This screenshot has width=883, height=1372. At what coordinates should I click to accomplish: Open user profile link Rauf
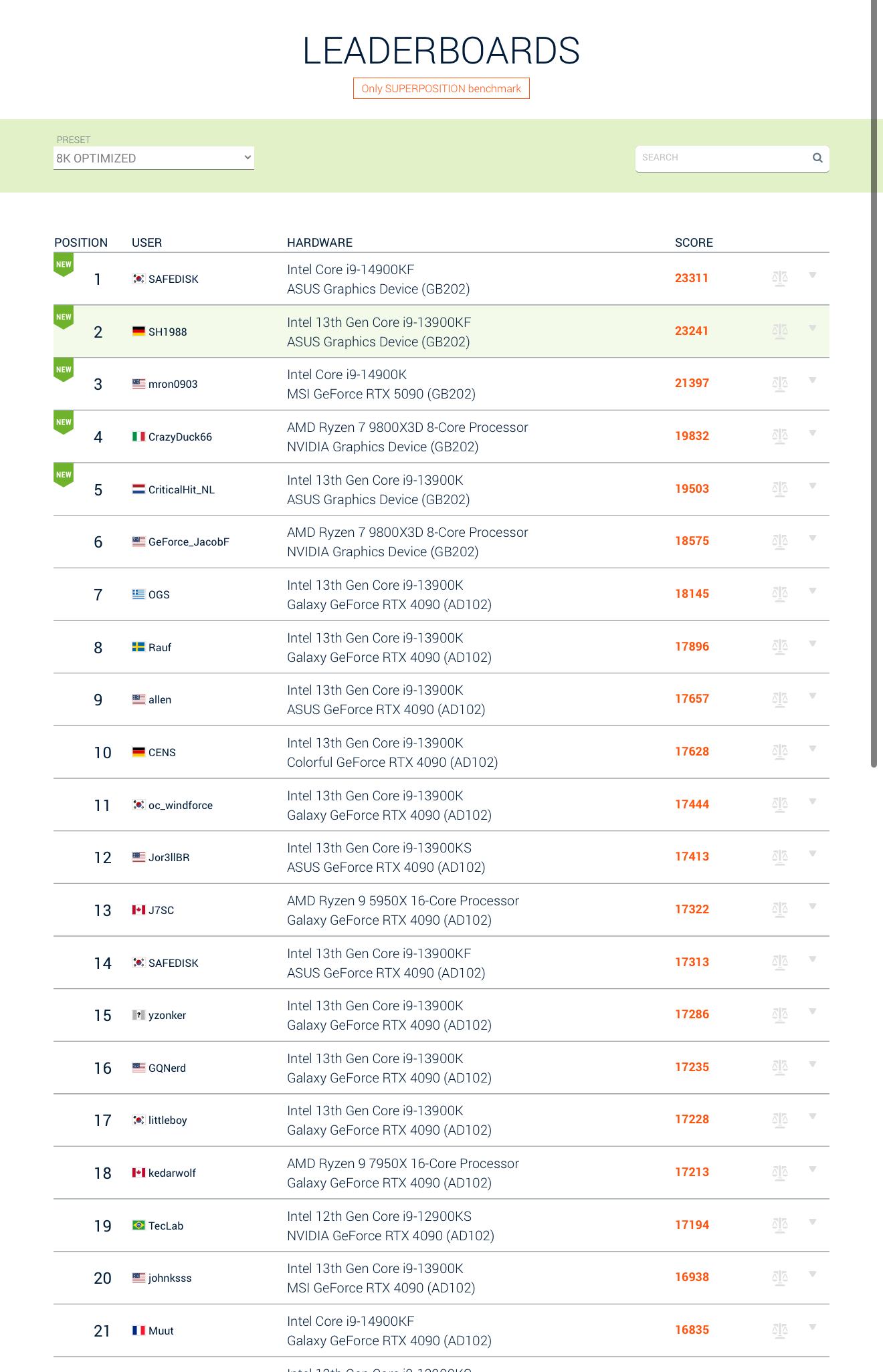coord(160,647)
